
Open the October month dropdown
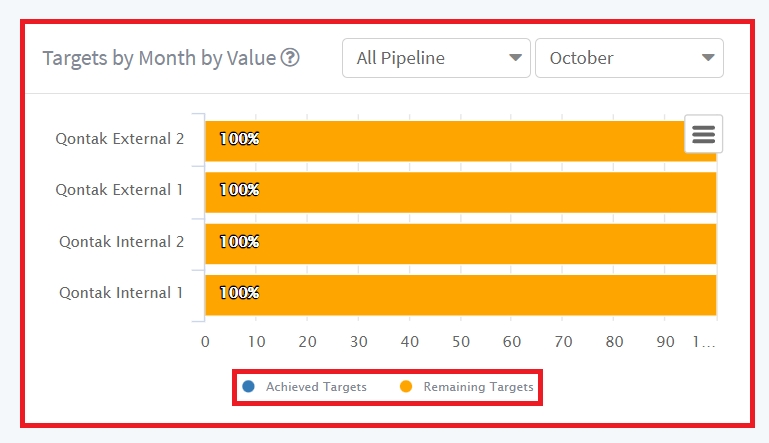coord(629,58)
